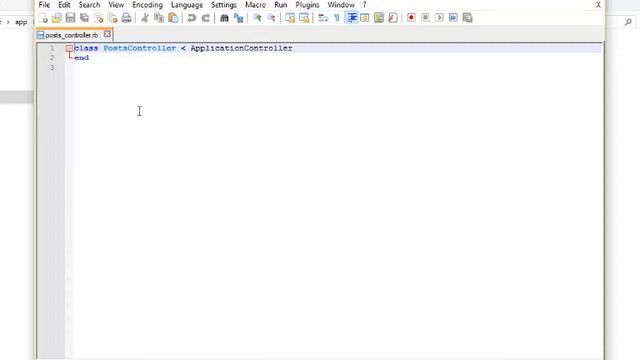Click search icon in background window
The height and width of the screenshot is (360, 640).
click(x=628, y=22)
